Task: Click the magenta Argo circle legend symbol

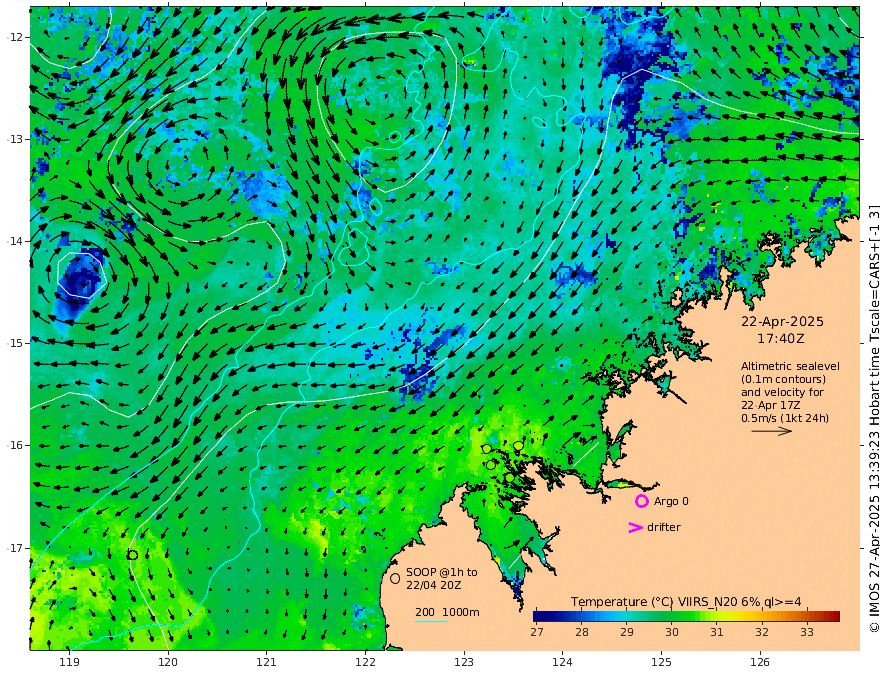Action: [641, 501]
